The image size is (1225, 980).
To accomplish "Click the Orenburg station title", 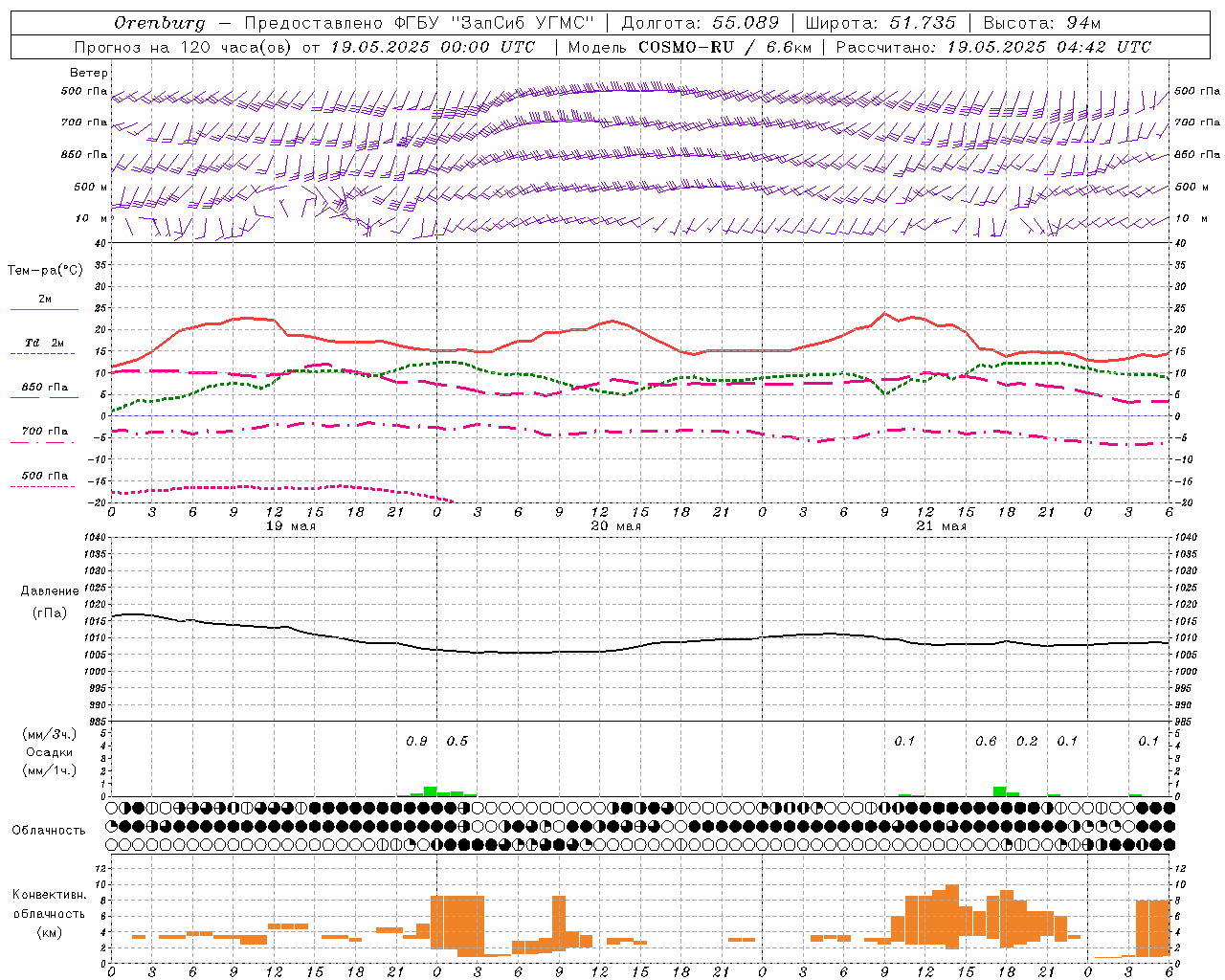I will (x=159, y=23).
